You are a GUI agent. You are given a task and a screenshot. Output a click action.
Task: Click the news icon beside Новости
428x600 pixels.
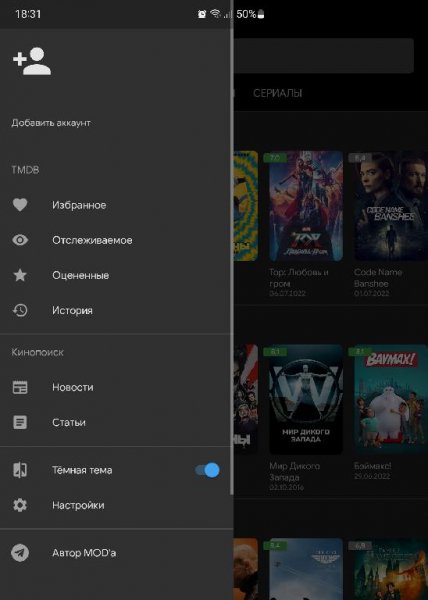pos(20,387)
